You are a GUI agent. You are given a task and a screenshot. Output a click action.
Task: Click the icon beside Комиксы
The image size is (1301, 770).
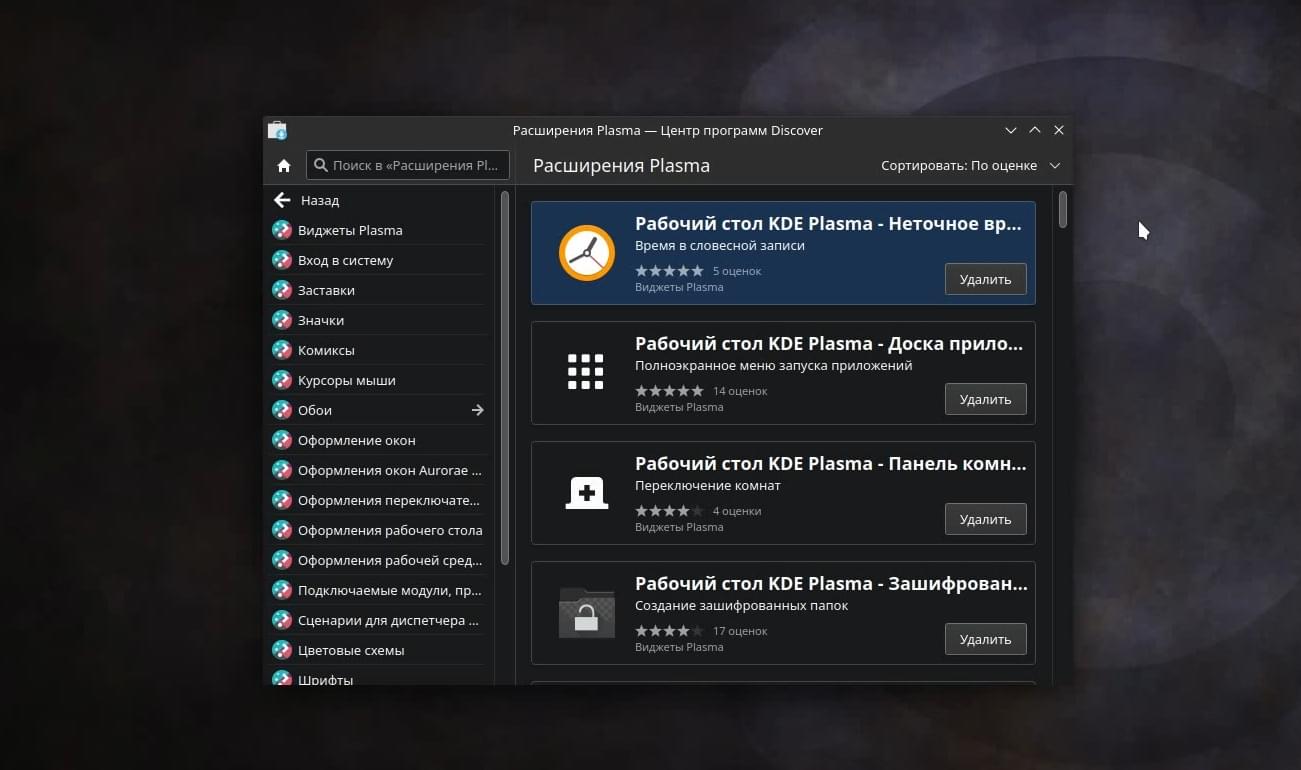[282, 350]
